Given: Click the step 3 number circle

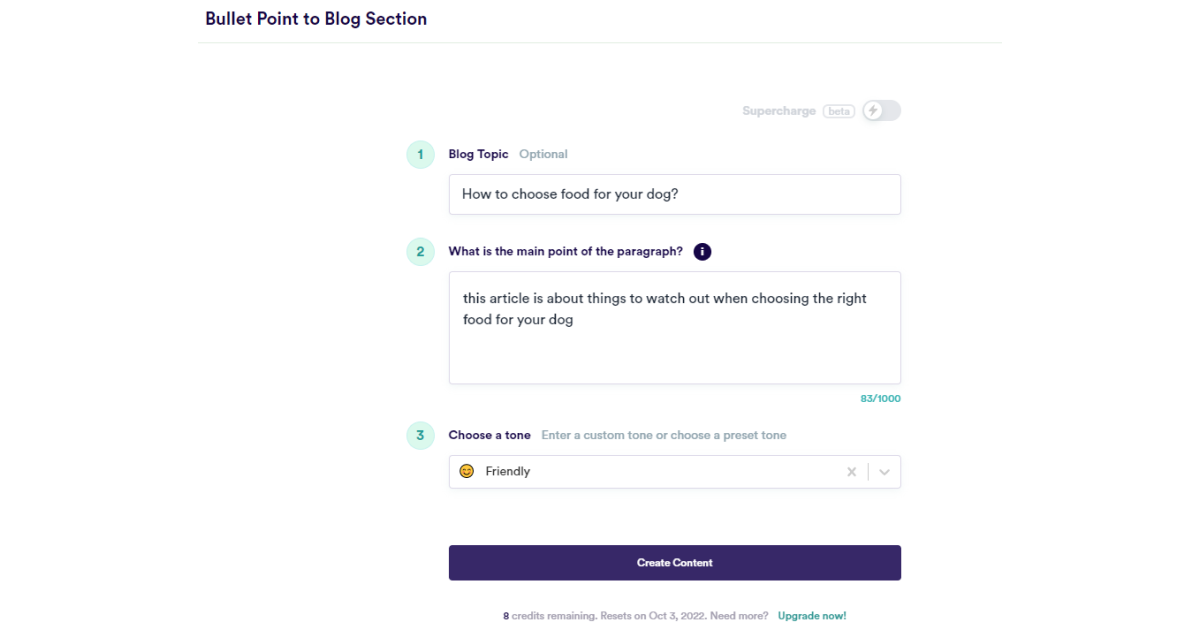Looking at the screenshot, I should (x=420, y=435).
